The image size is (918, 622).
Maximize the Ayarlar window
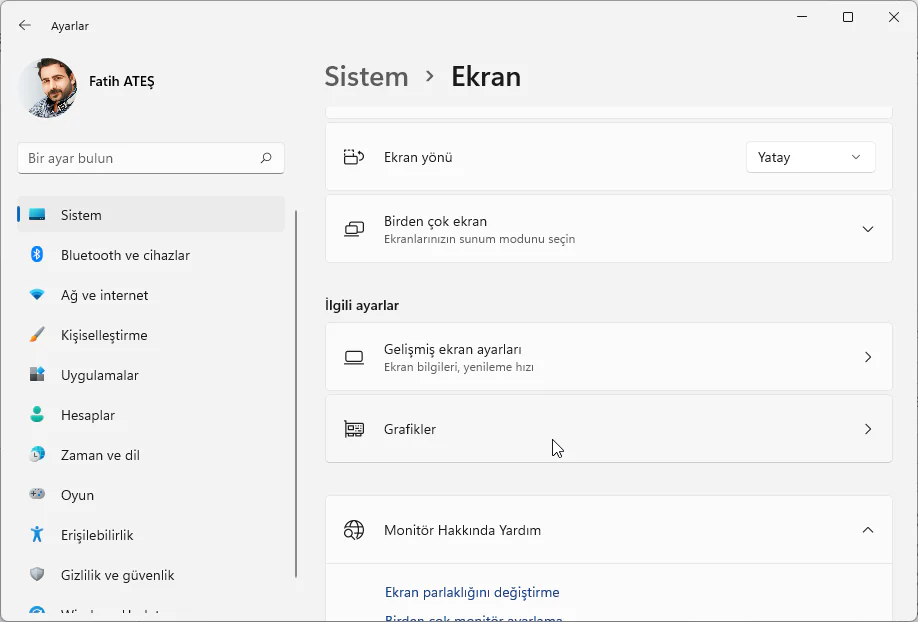tap(848, 17)
